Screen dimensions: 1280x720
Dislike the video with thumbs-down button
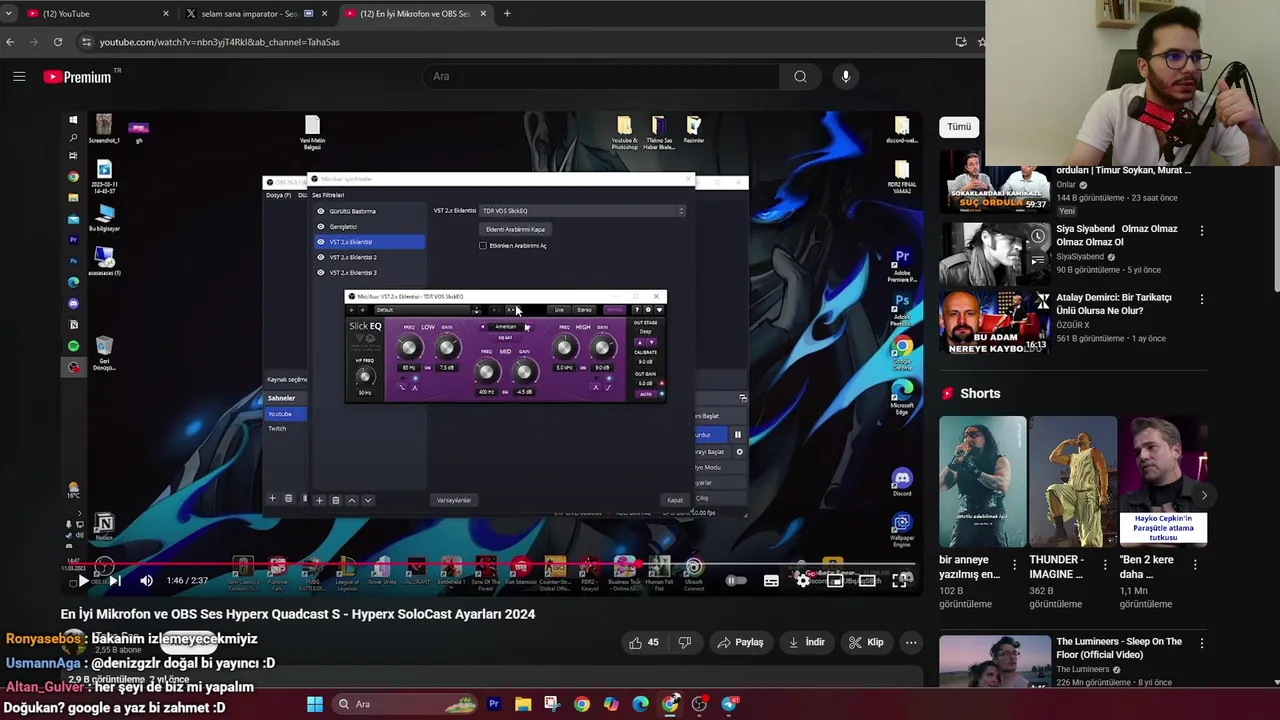(685, 642)
